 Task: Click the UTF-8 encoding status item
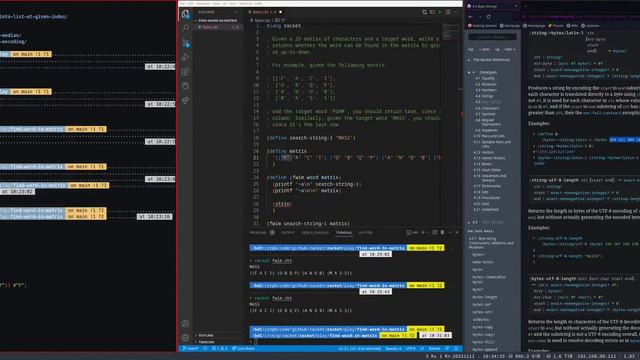pyautogui.click(x=411, y=349)
